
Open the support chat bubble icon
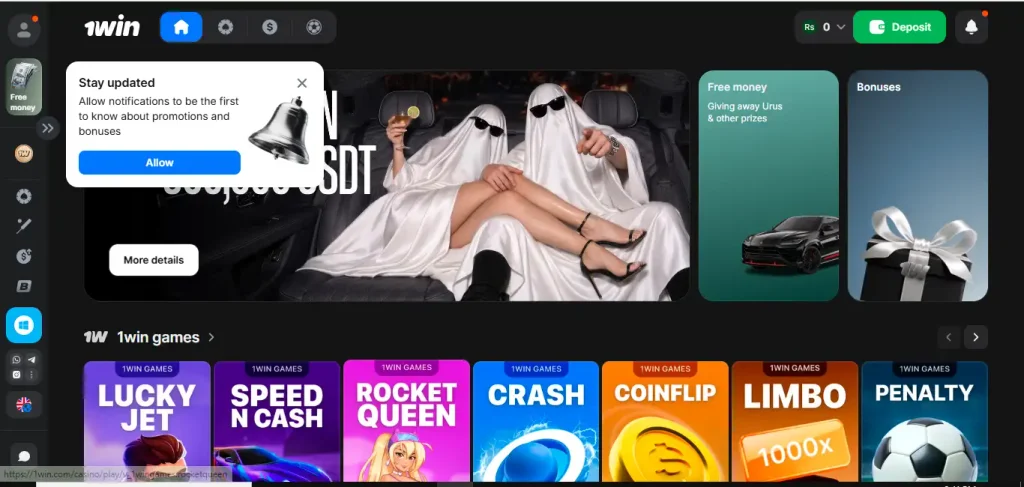[x=24, y=456]
